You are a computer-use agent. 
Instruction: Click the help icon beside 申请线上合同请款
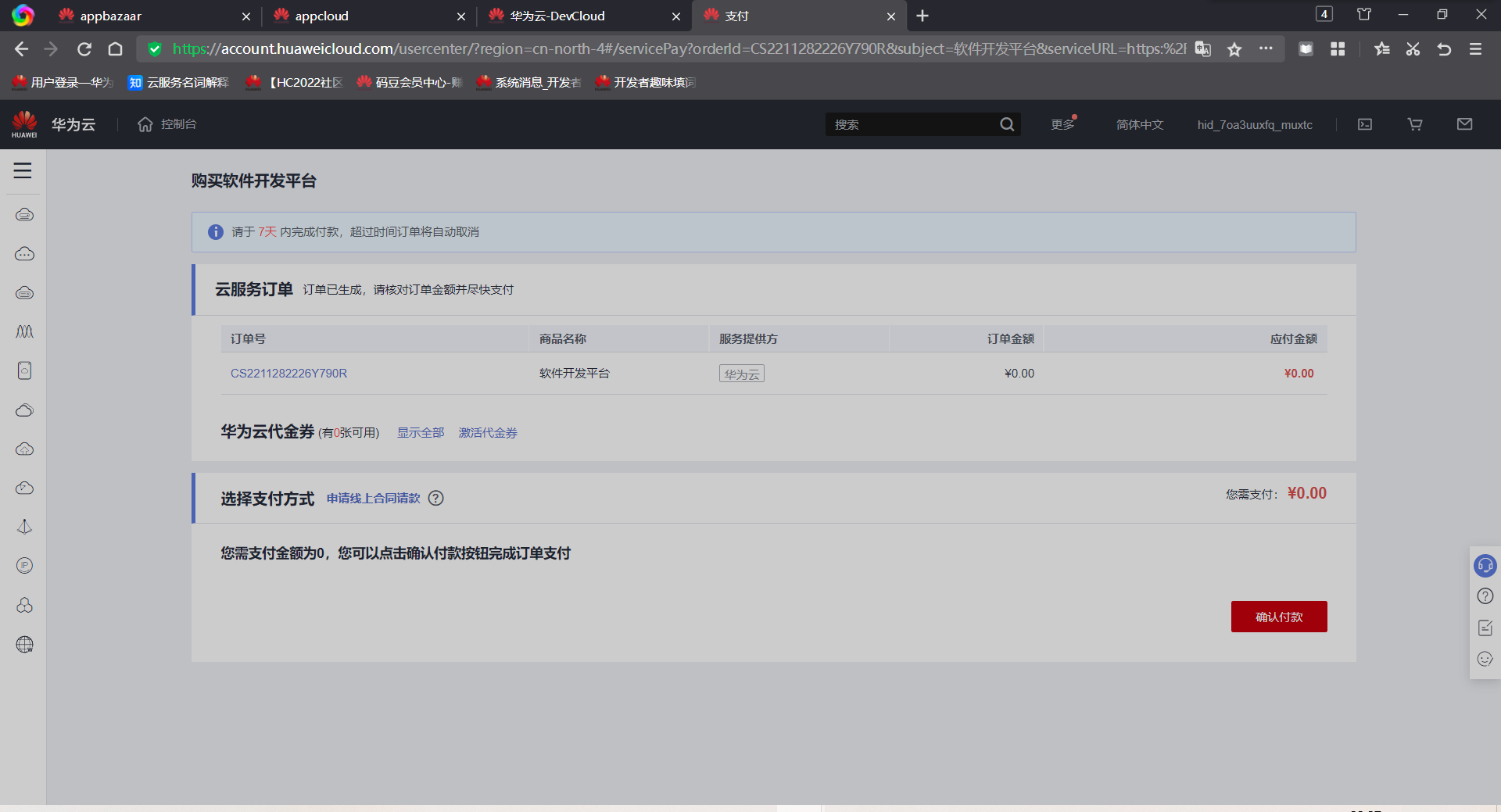coord(436,499)
